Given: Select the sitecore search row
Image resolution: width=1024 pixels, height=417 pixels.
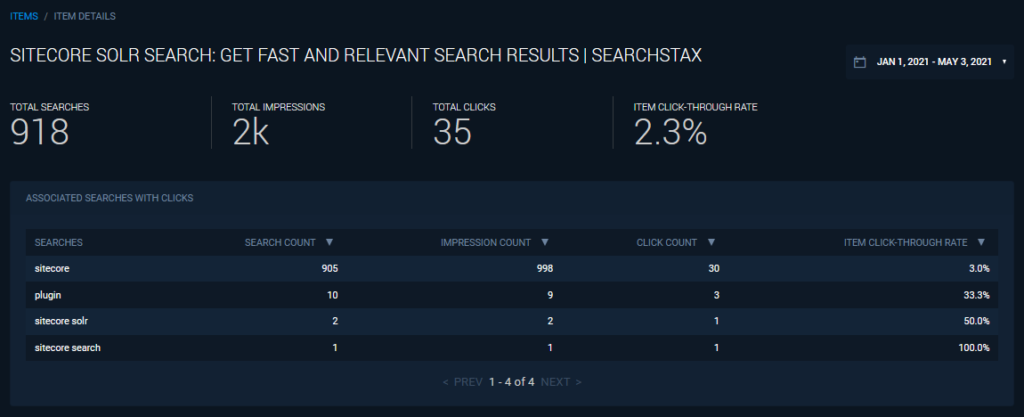Looking at the screenshot, I should (x=511, y=348).
